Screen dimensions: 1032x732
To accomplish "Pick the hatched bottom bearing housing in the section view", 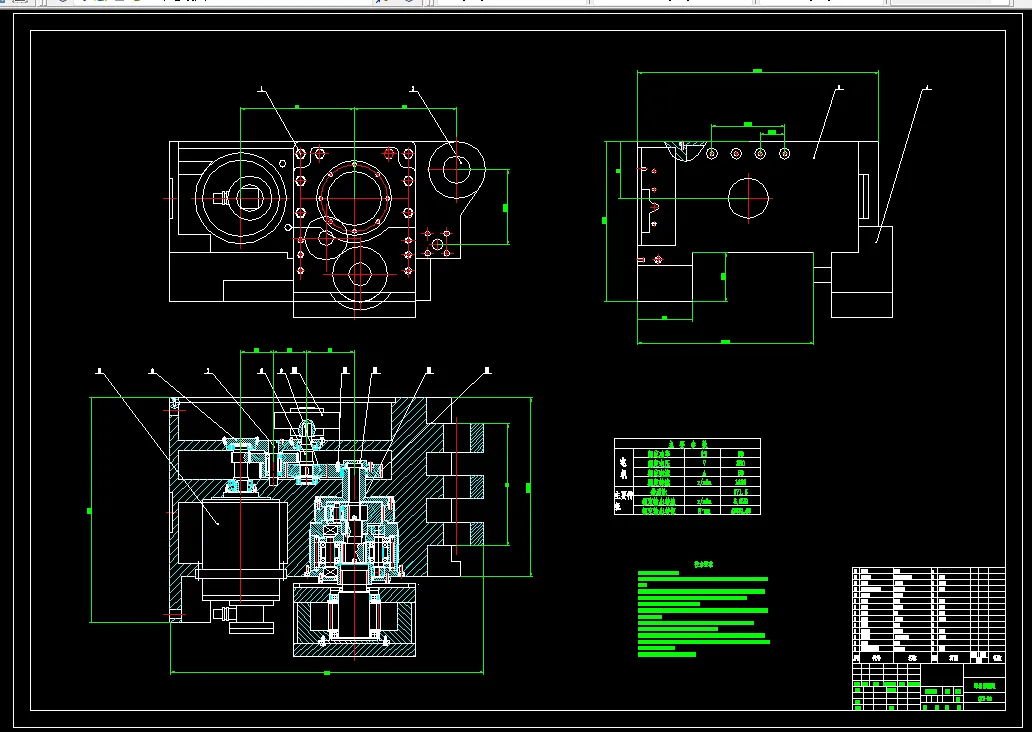I will (354, 620).
